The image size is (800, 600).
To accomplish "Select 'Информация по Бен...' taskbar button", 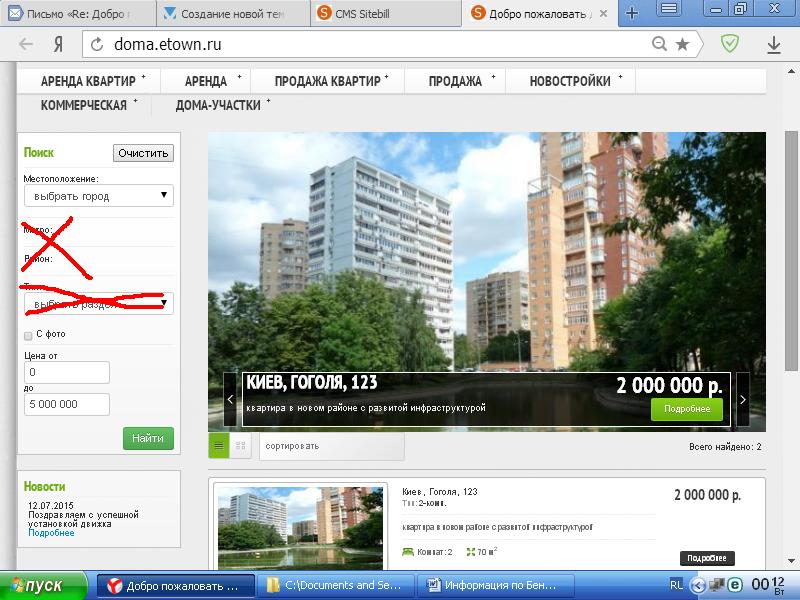I will click(x=496, y=586).
